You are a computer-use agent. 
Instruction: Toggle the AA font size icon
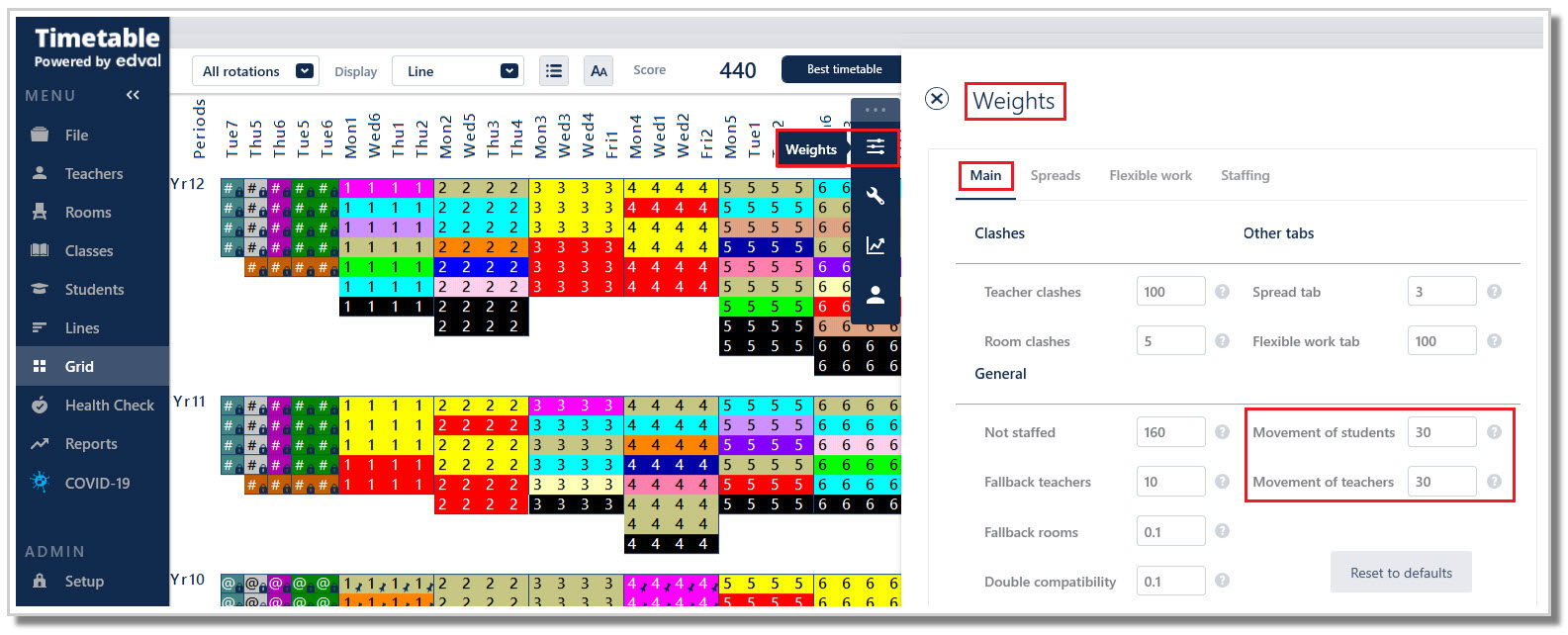599,71
